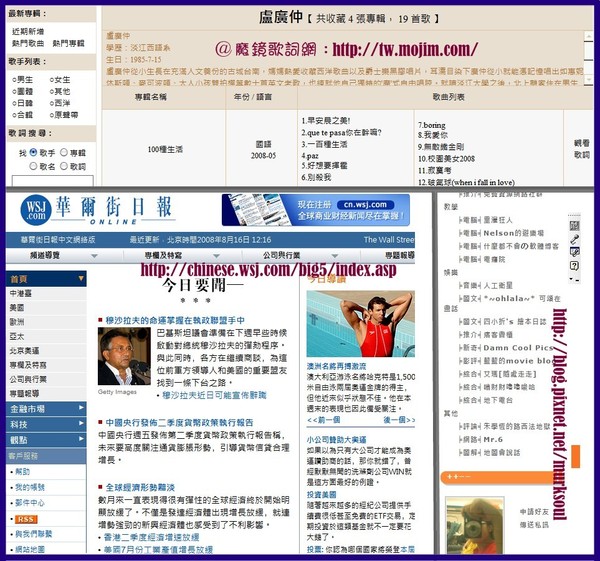Viewport: 600px width, 561px height.
Task: Open the 中國央行發佈二季度貨幣政策執行報告 headline
Action: [179, 422]
